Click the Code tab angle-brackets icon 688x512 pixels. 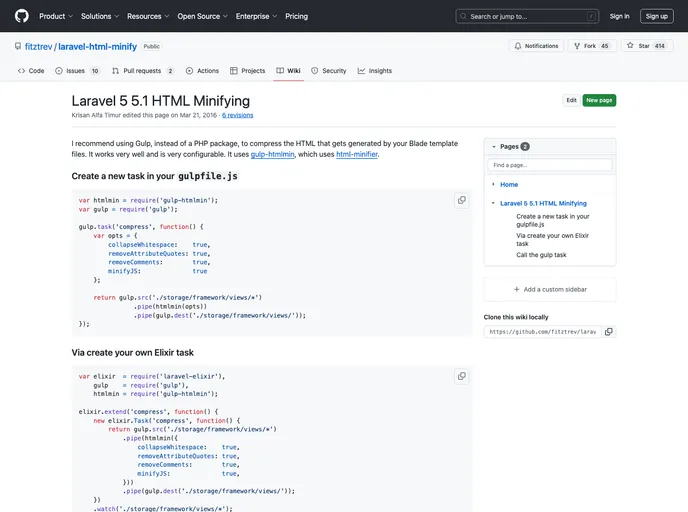[21, 71]
